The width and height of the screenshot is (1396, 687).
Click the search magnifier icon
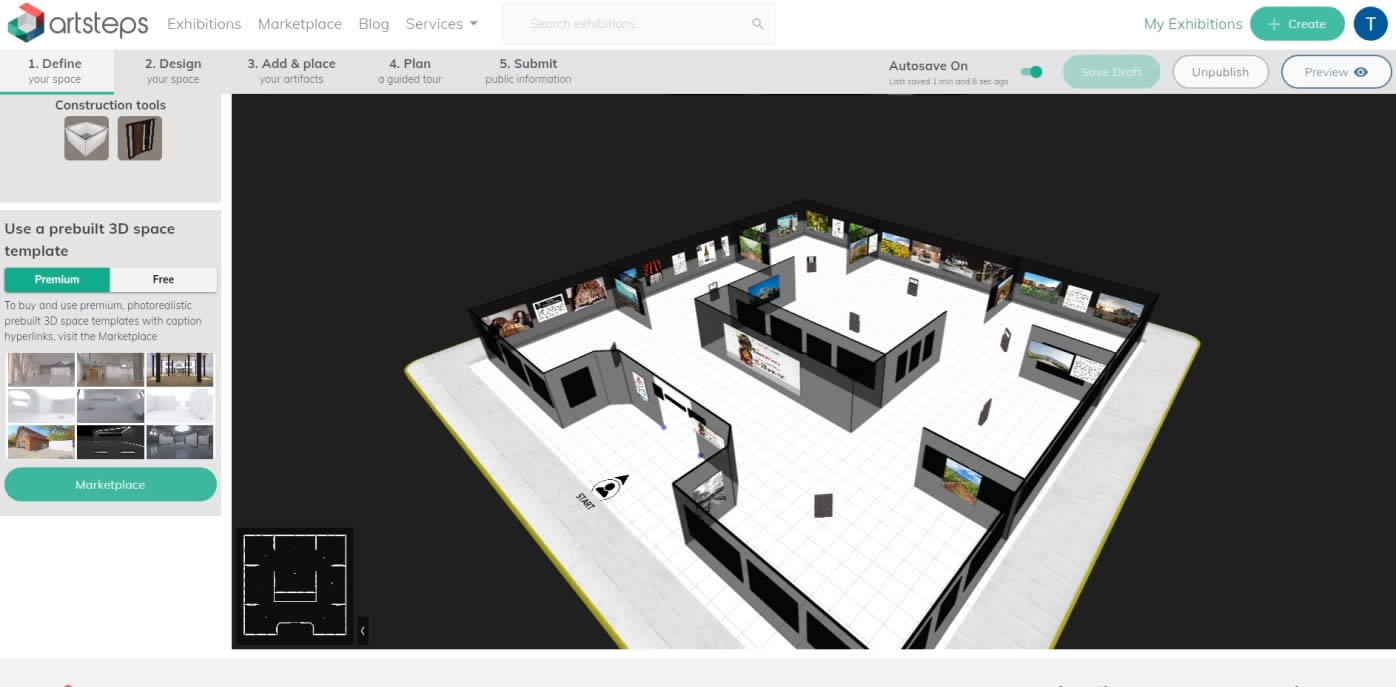point(757,24)
